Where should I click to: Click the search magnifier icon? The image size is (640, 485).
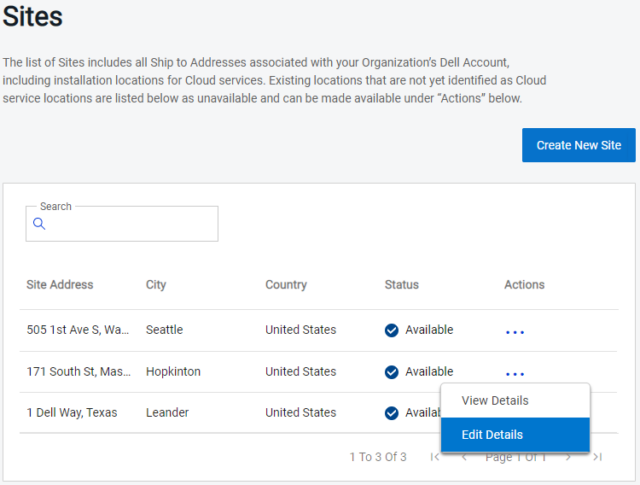coord(40,224)
